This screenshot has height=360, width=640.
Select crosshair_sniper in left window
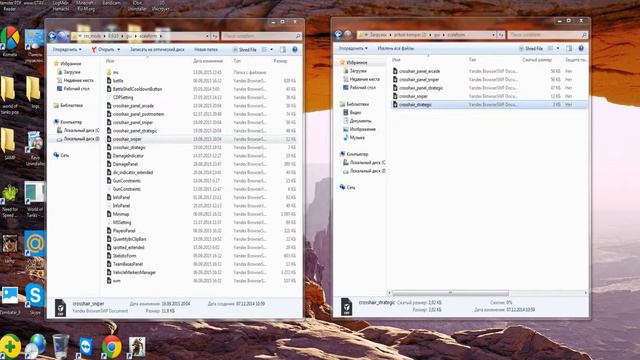point(127,139)
